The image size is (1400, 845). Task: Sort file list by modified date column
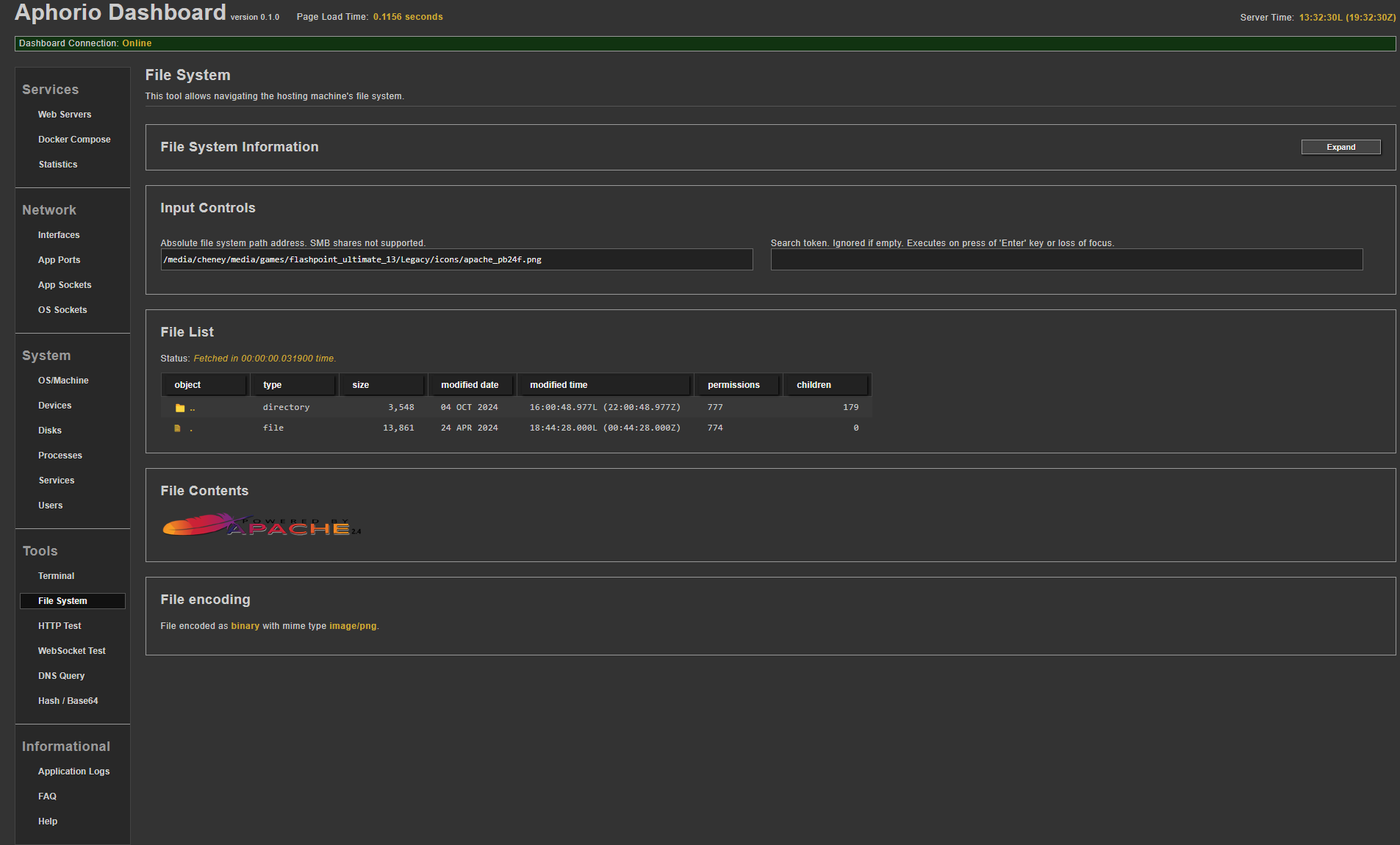[x=470, y=385]
